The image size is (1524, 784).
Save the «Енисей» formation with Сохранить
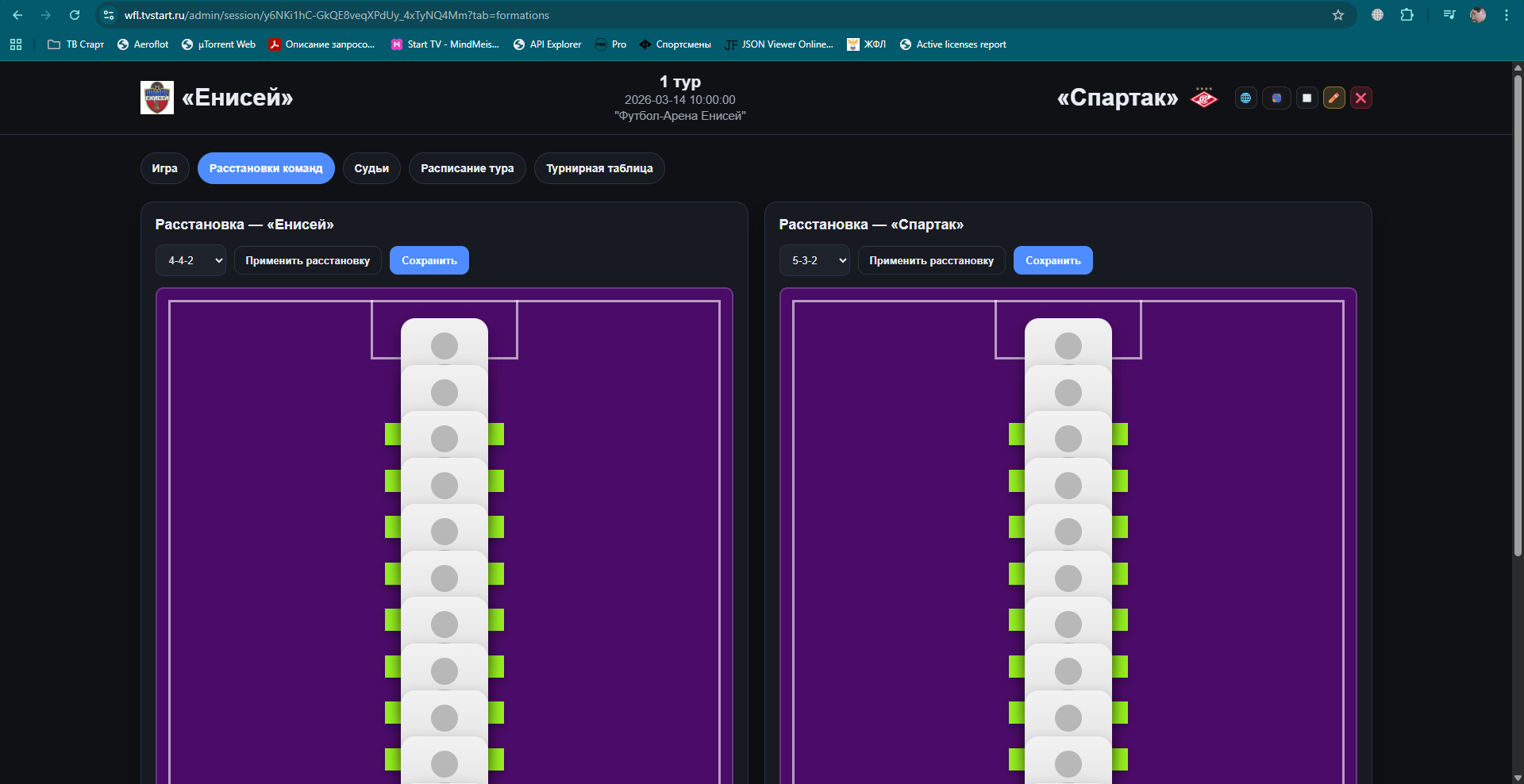pyautogui.click(x=429, y=260)
